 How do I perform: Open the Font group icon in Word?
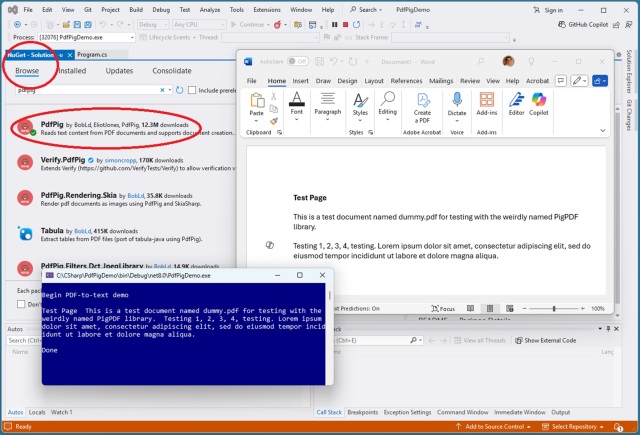pyautogui.click(x=297, y=99)
